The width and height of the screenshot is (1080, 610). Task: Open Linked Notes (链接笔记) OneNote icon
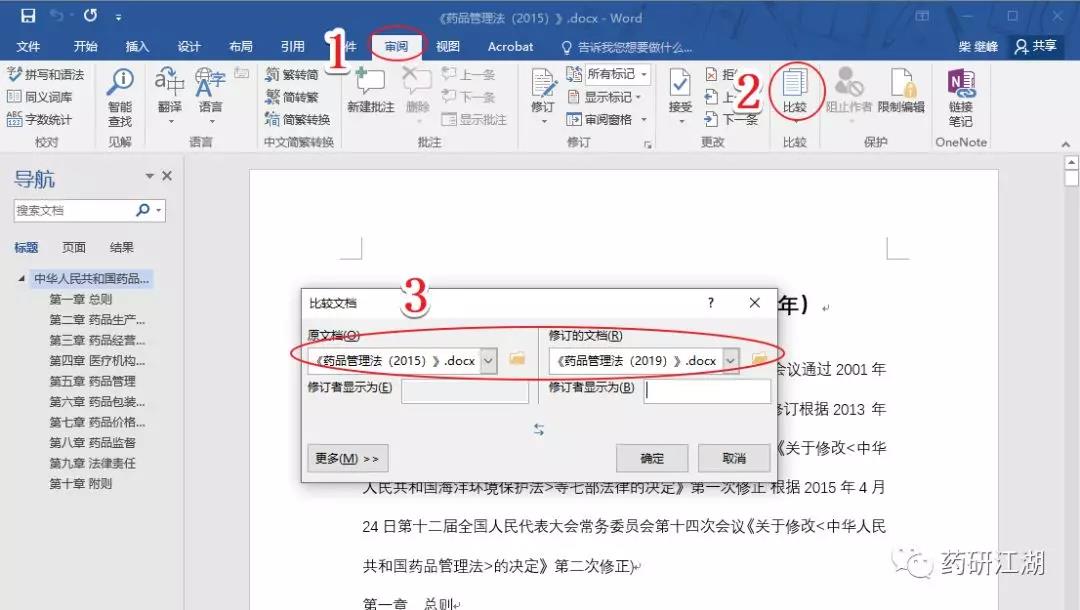click(960, 97)
